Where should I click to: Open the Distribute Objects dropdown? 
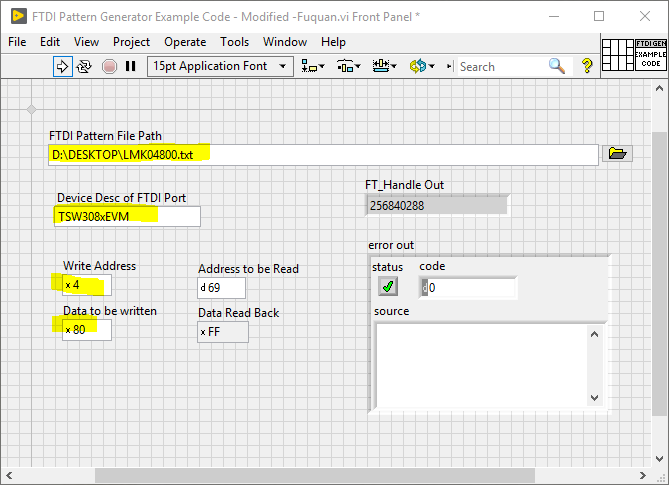point(349,67)
